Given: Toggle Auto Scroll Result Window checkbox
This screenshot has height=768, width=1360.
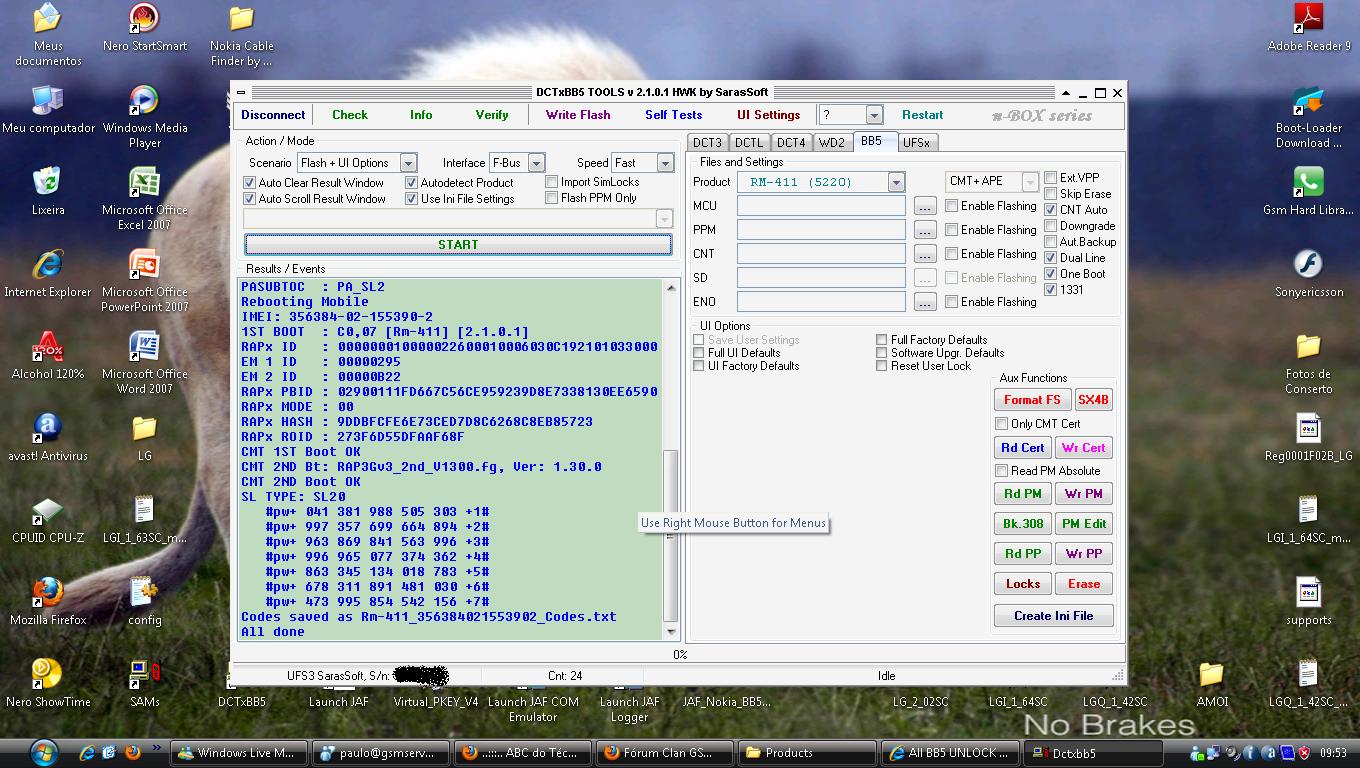Looking at the screenshot, I should (250, 199).
